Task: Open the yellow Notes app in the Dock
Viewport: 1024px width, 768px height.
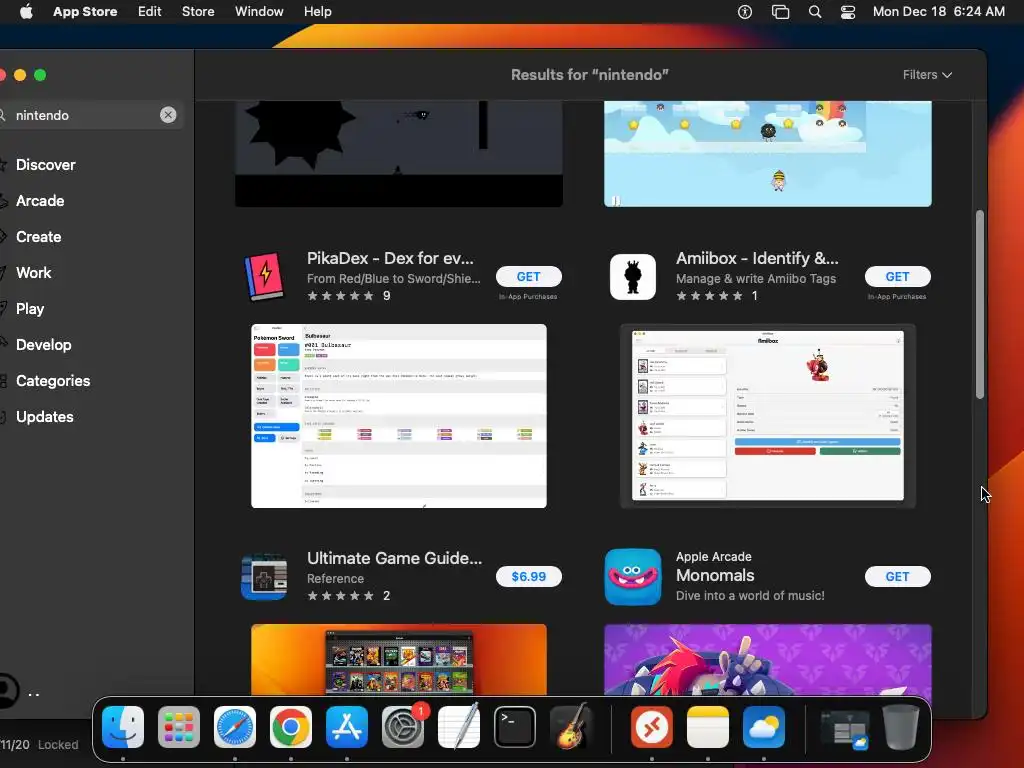Action: 708,727
